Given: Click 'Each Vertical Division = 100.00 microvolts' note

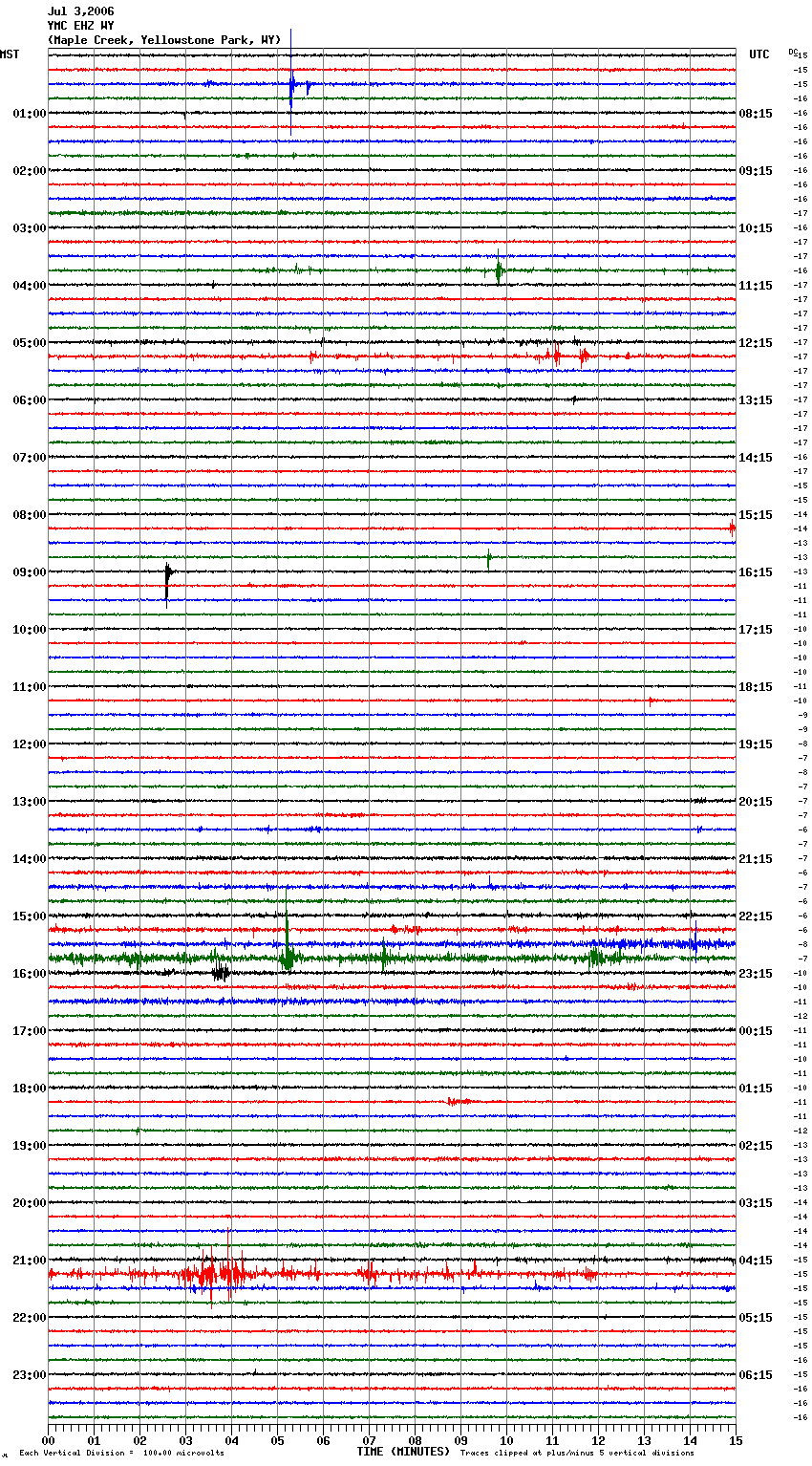Looking at the screenshot, I should [121, 1454].
